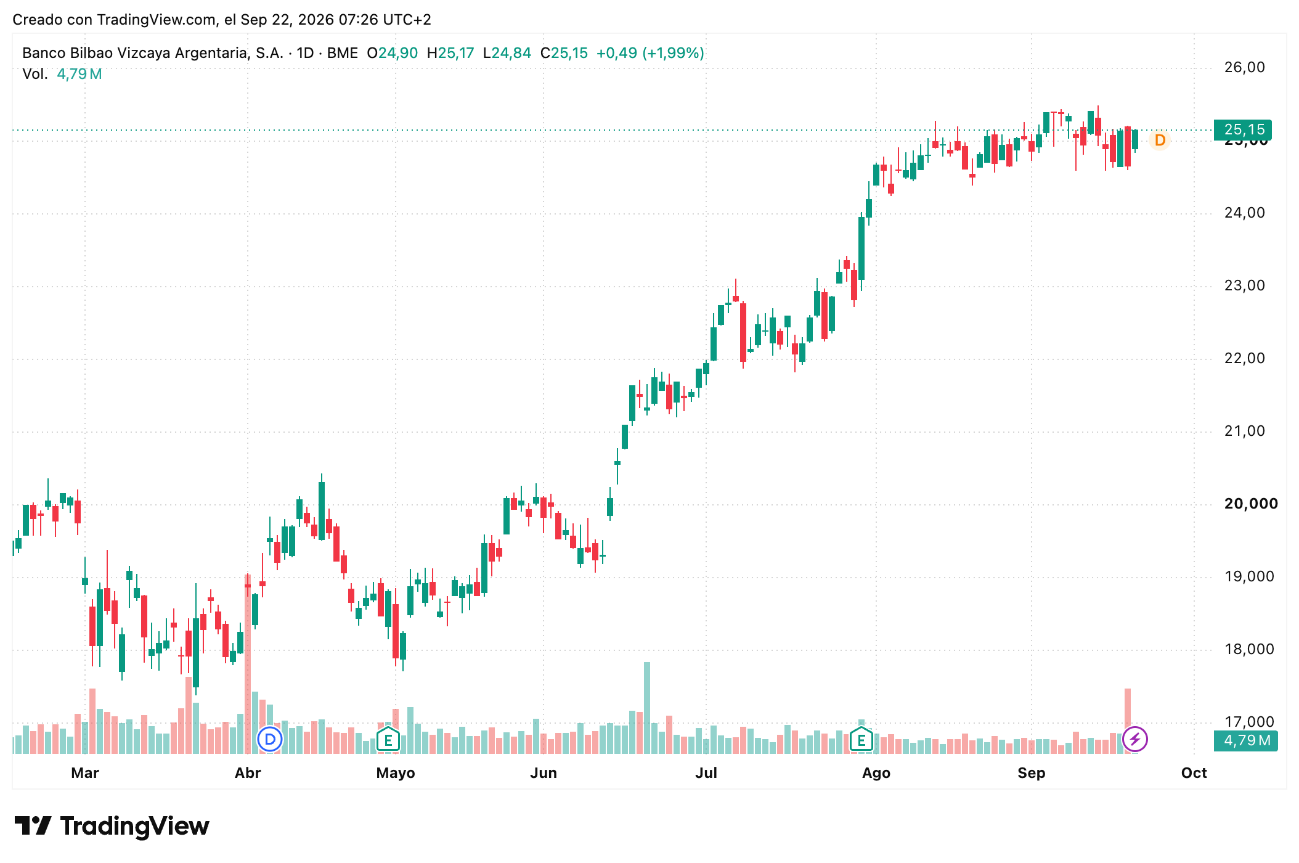Click the Abr label on time axis
Viewport: 1299px width, 863px height.
247,773
